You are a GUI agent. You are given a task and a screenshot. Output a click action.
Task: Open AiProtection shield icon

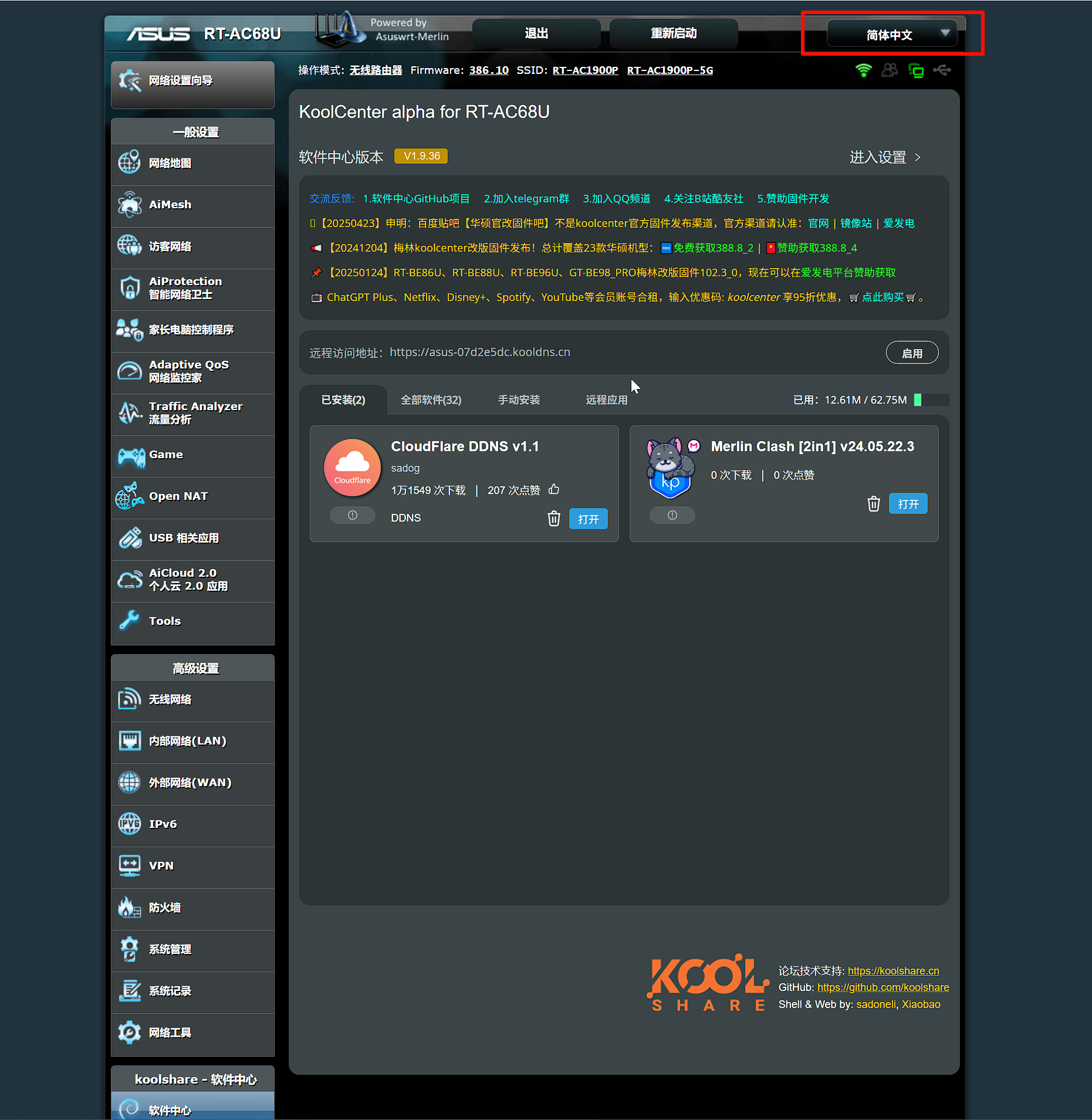coord(130,287)
